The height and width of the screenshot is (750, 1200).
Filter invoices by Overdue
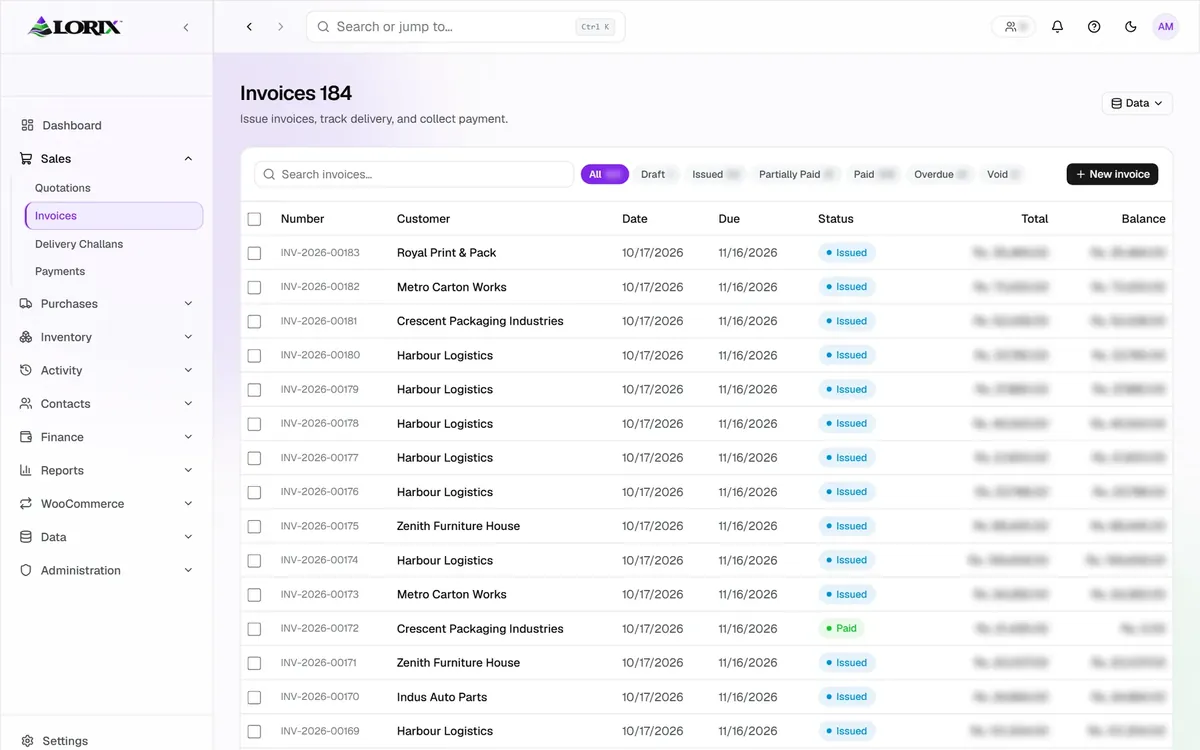941,174
